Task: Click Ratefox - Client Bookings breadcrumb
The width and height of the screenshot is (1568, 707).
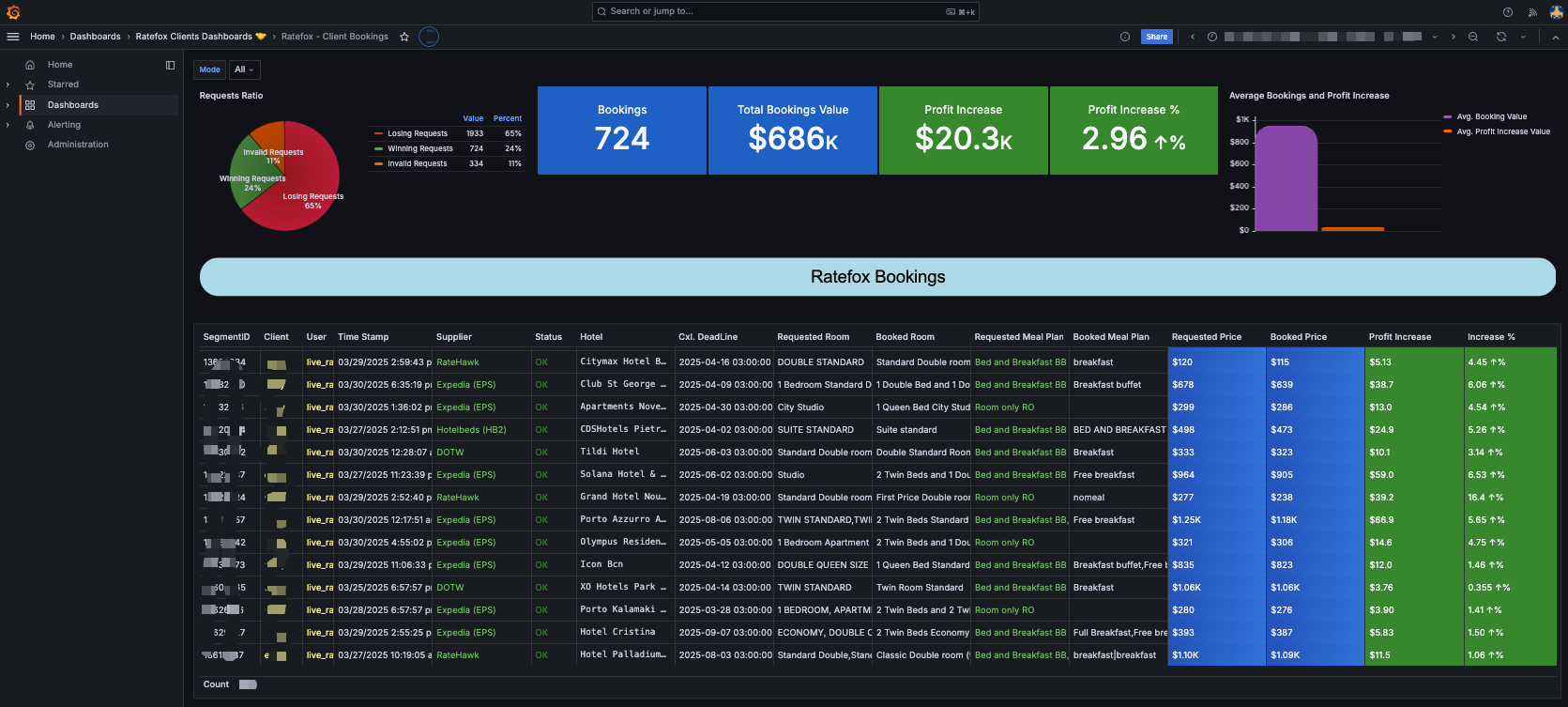Action: pos(335,37)
